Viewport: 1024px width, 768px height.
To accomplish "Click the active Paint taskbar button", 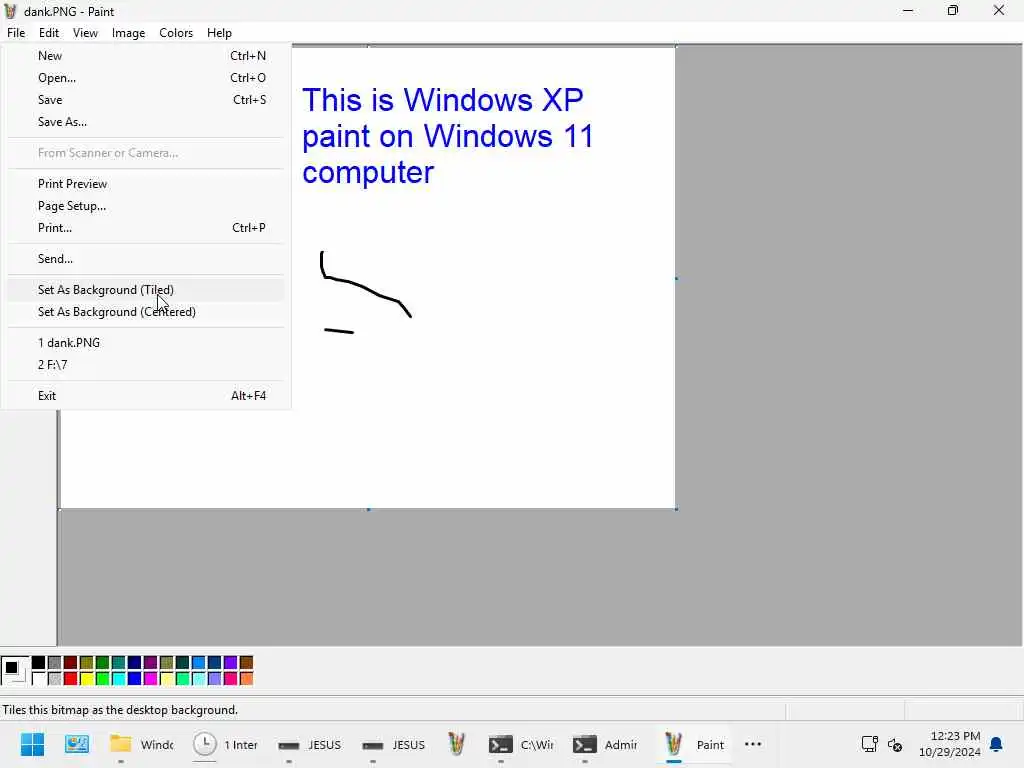I will click(694, 744).
